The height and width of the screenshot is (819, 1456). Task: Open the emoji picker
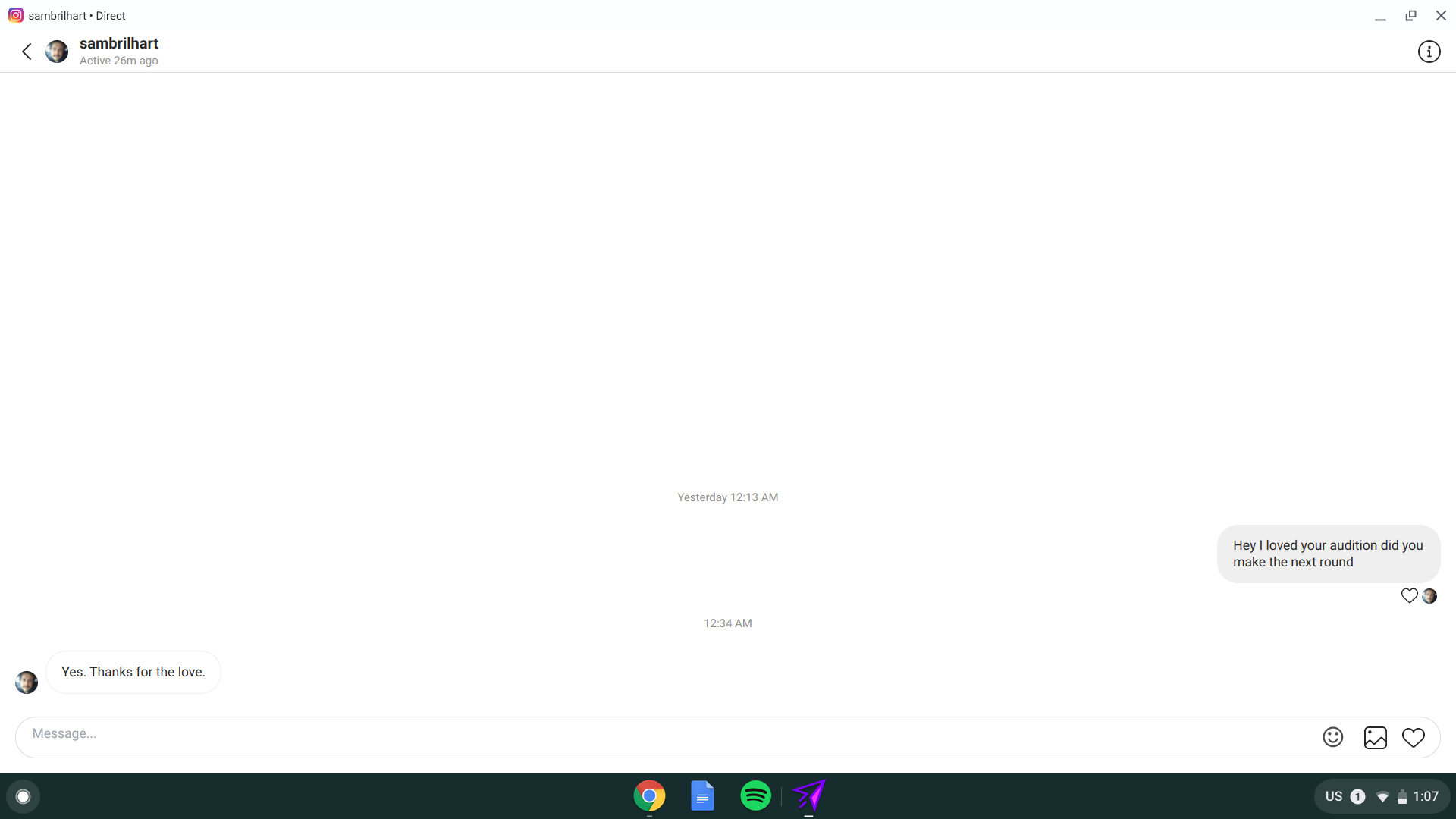(x=1332, y=737)
